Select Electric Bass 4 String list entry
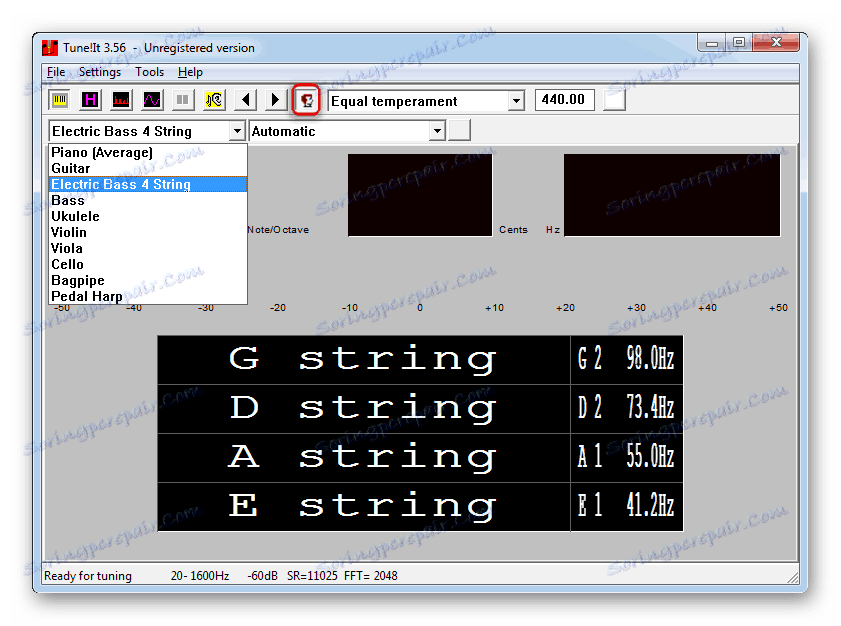Screen dimensions: 841x626 tap(148, 184)
